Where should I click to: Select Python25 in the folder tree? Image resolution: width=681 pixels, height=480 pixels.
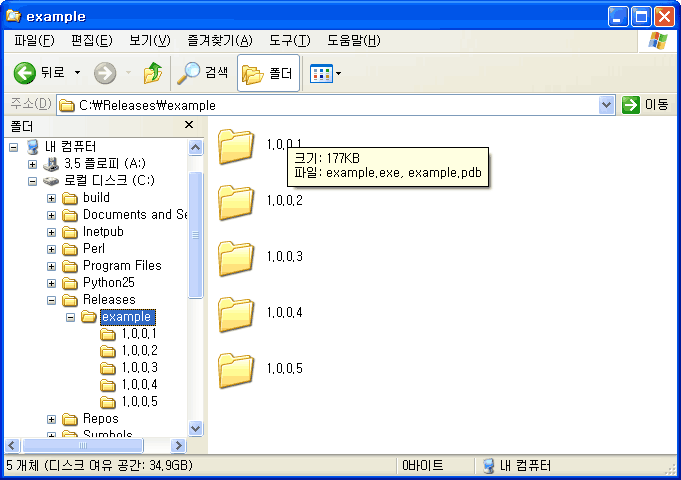coord(107,283)
